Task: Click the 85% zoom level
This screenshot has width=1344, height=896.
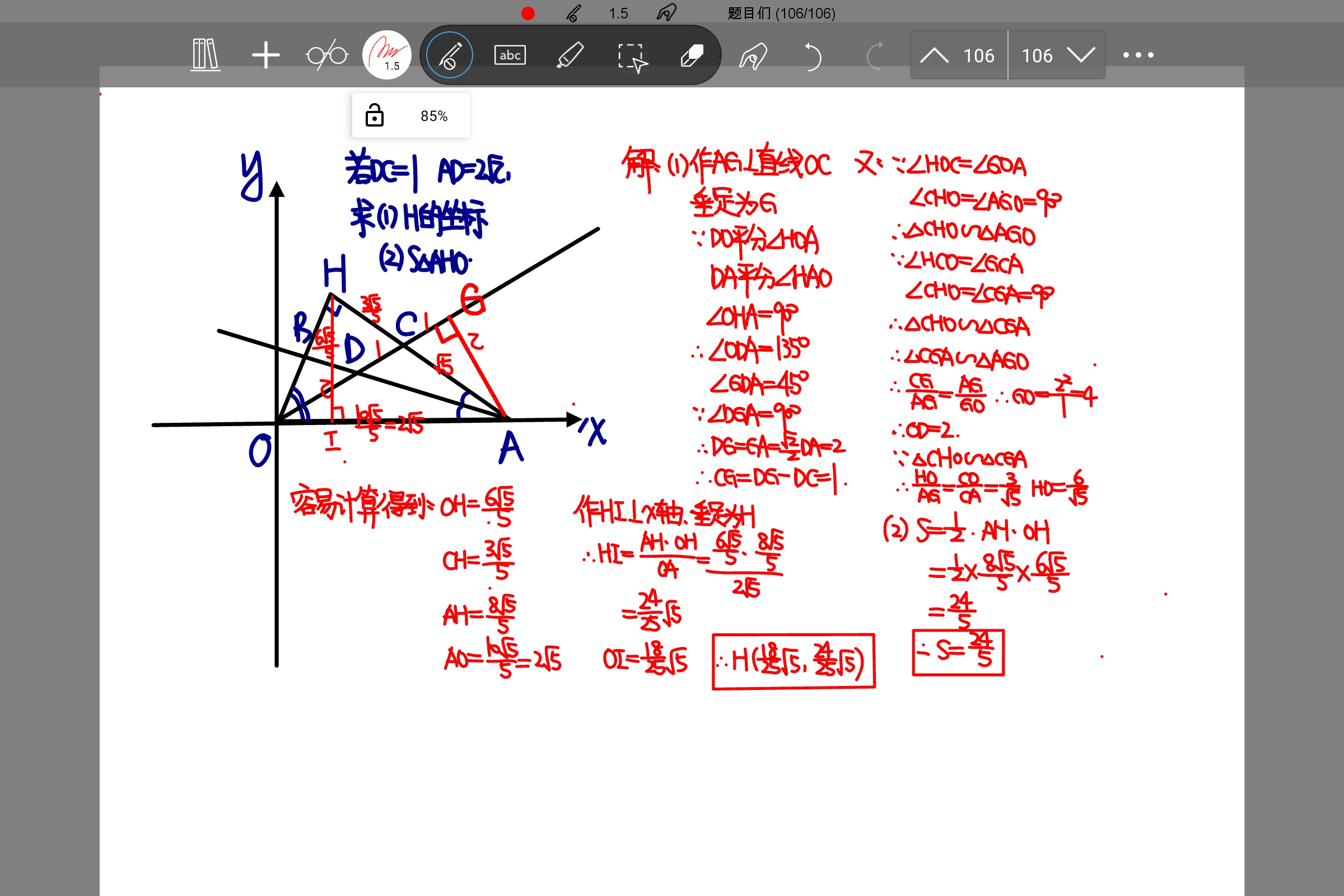Action: pos(433,116)
